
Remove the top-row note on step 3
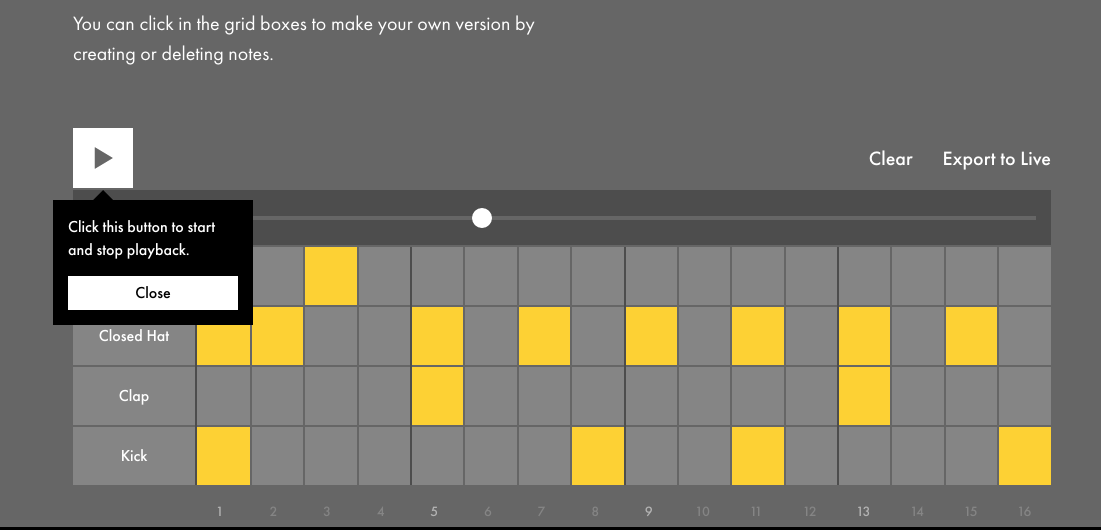click(x=331, y=276)
